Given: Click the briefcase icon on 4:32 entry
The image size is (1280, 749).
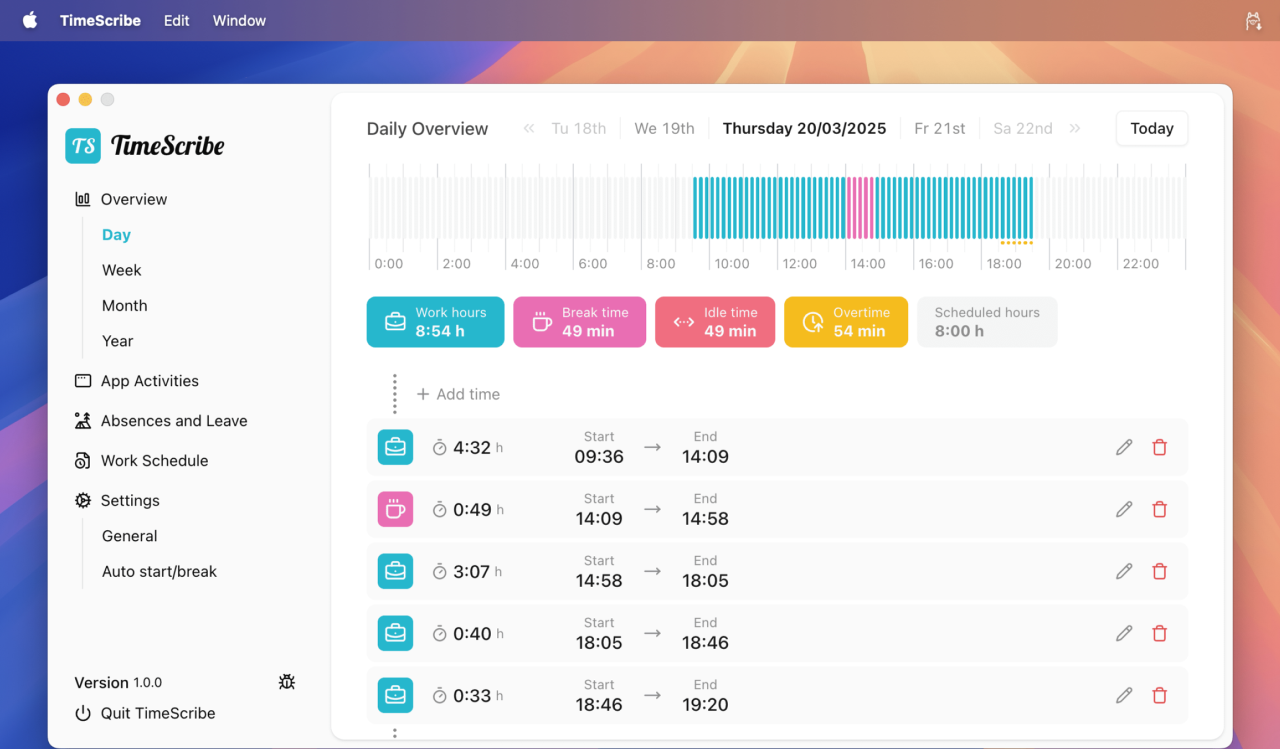Looking at the screenshot, I should (395, 447).
